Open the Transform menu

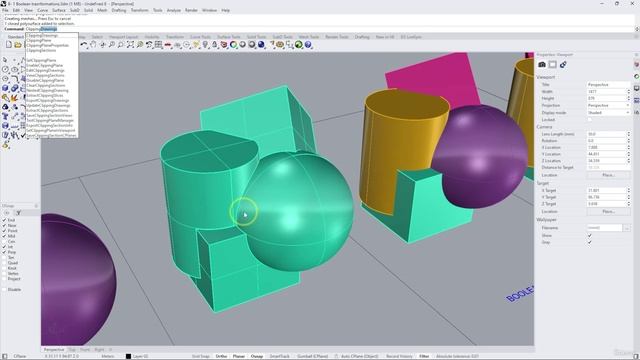click(x=140, y=10)
